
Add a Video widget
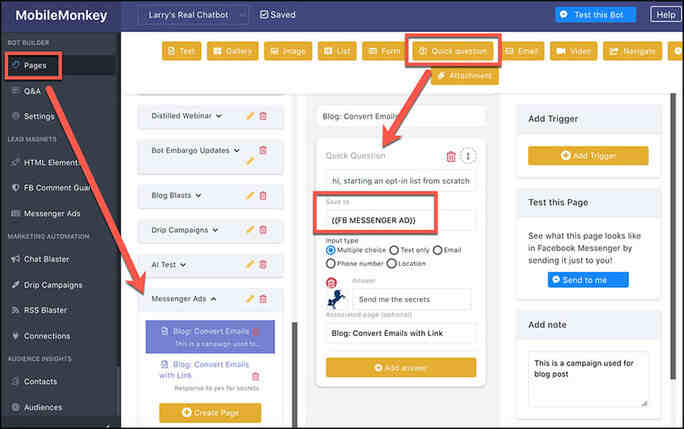[x=574, y=51]
